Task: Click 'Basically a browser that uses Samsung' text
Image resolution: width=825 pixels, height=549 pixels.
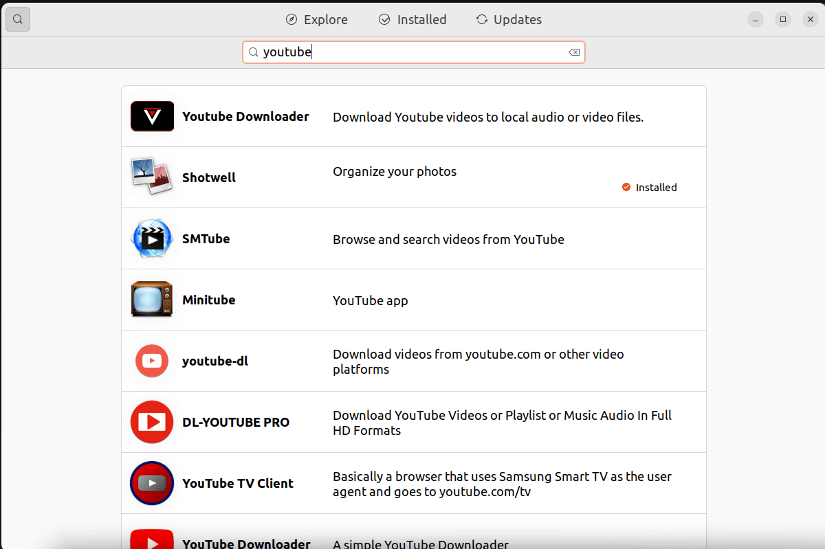Action: click(x=502, y=484)
